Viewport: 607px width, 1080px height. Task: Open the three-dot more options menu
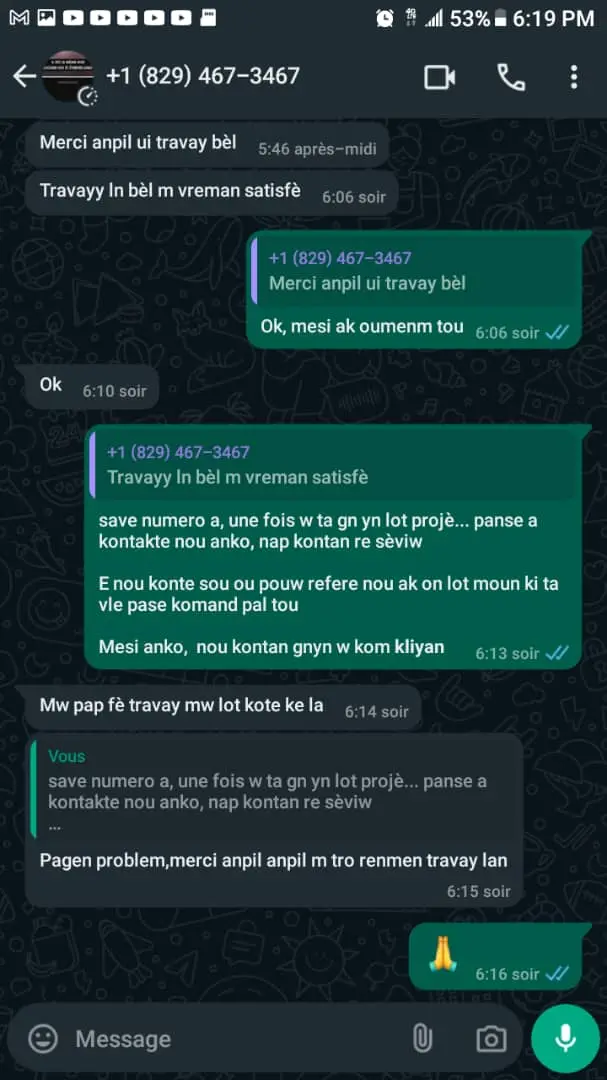click(x=573, y=77)
